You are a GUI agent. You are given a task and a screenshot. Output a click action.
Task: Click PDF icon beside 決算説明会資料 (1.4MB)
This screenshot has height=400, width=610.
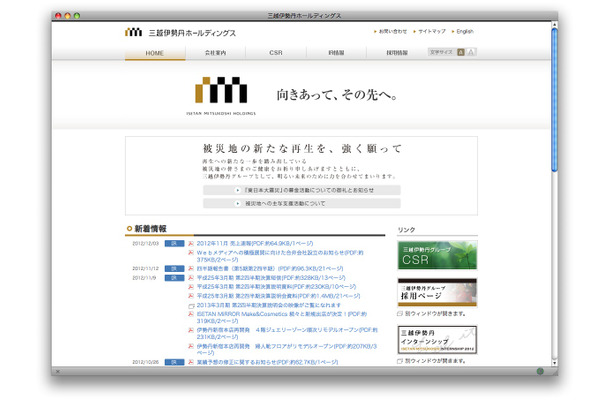pyautogui.click(x=191, y=296)
